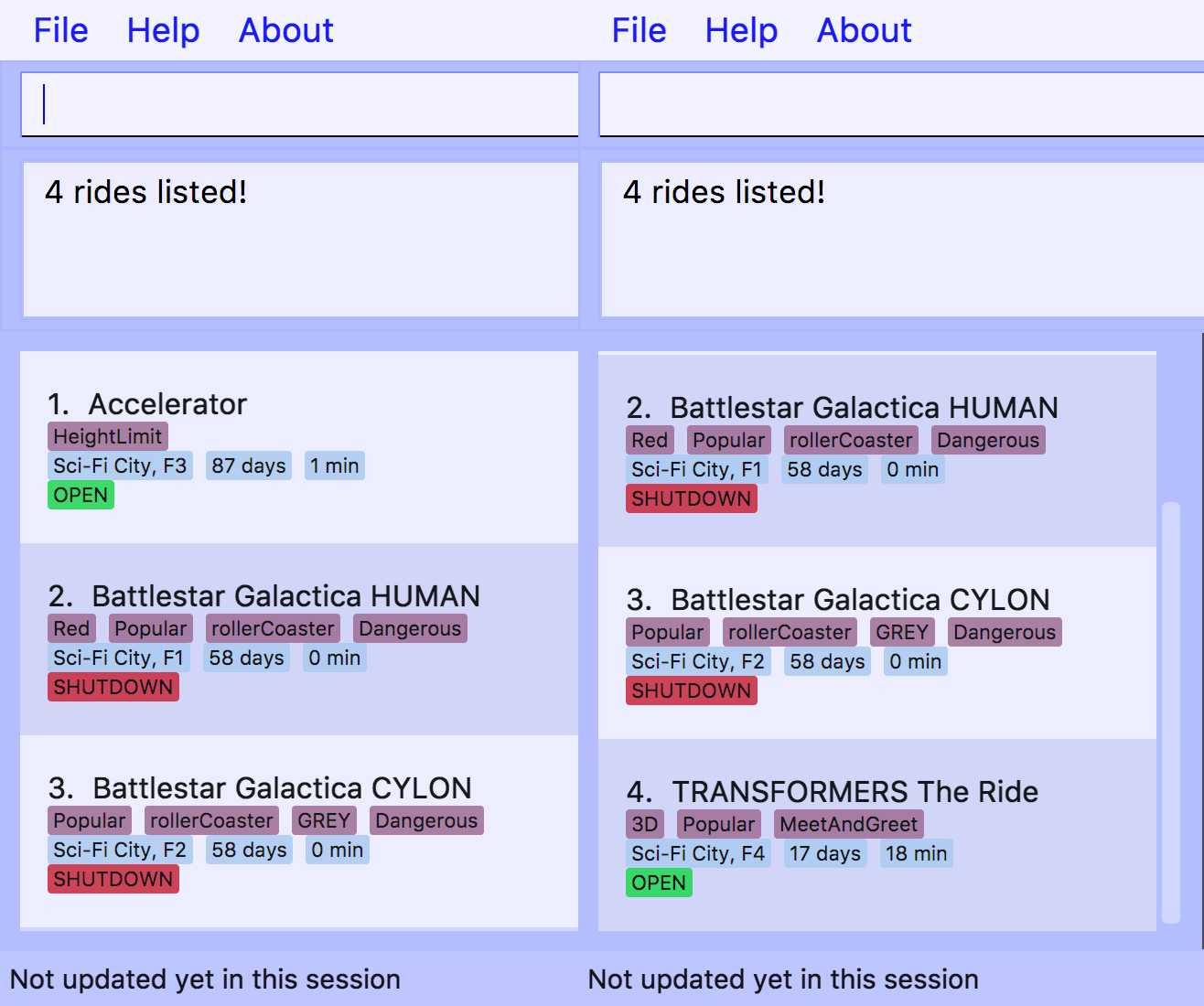
Task: Open the File menu in the left window
Action: pos(60,30)
